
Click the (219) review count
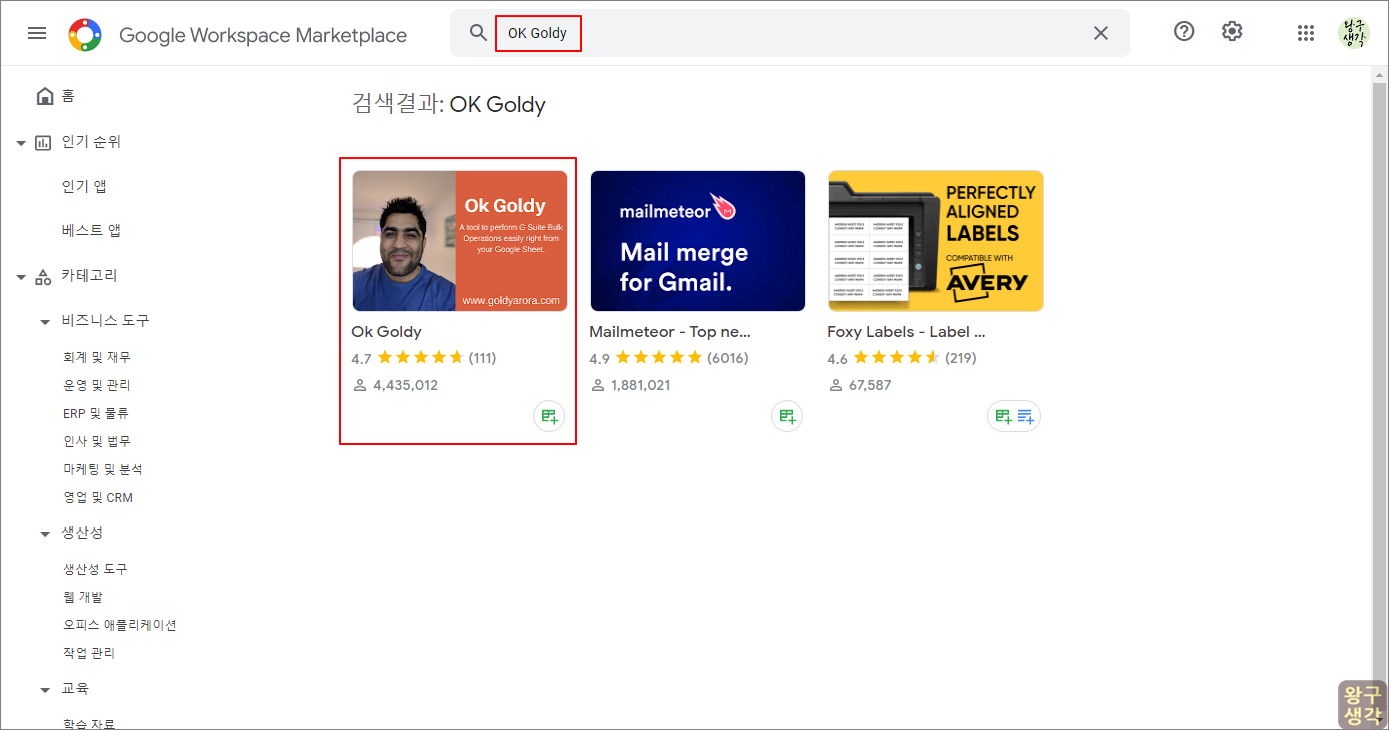click(x=961, y=358)
